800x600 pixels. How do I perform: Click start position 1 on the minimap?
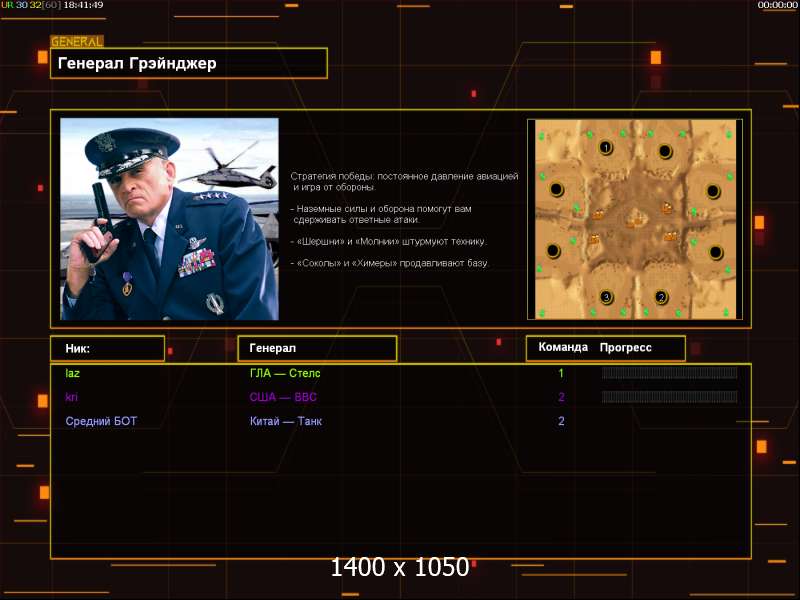[605, 148]
